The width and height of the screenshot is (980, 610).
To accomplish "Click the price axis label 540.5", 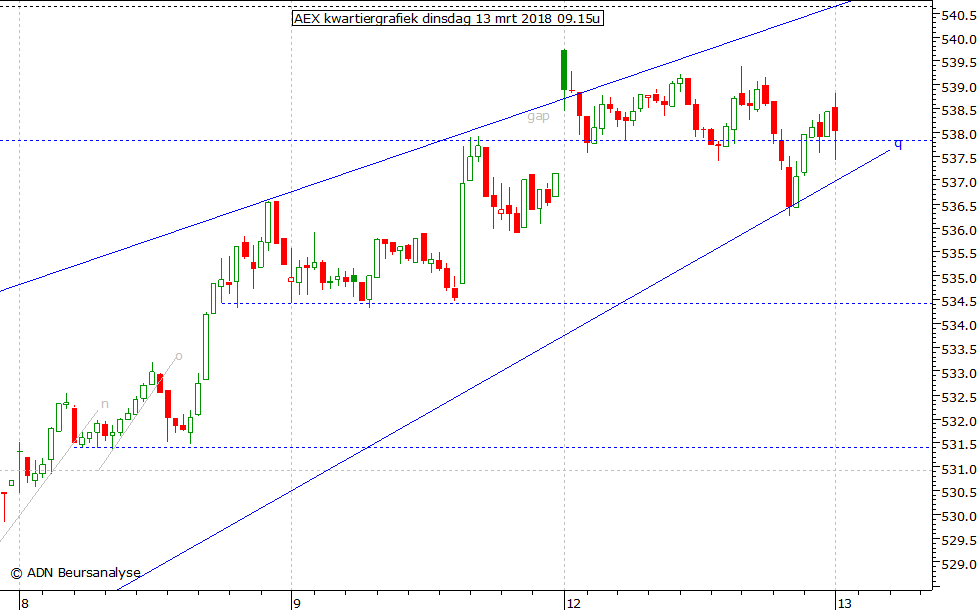I will pyautogui.click(x=958, y=16).
